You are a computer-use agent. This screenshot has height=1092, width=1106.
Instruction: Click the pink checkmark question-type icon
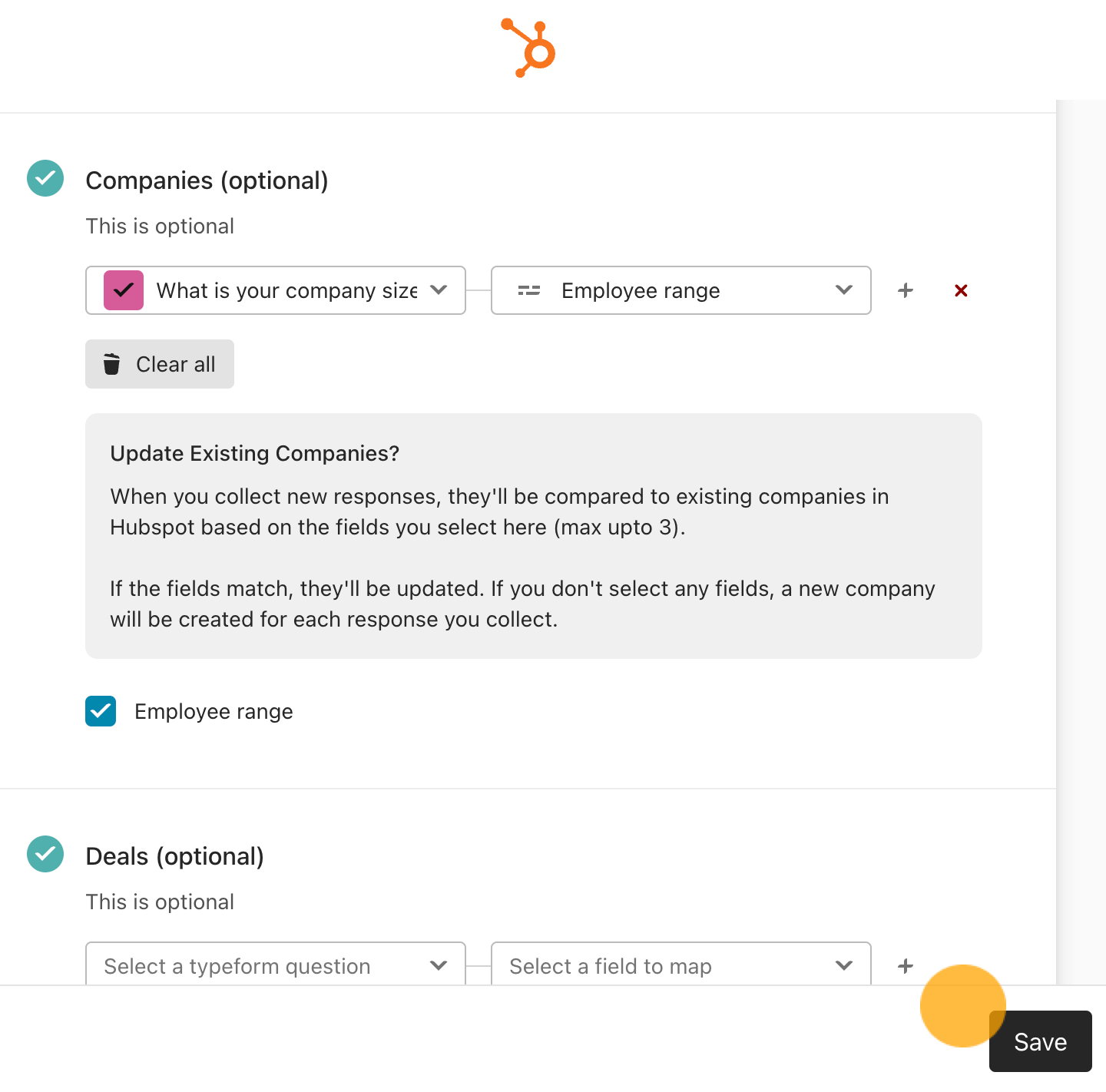click(x=124, y=290)
